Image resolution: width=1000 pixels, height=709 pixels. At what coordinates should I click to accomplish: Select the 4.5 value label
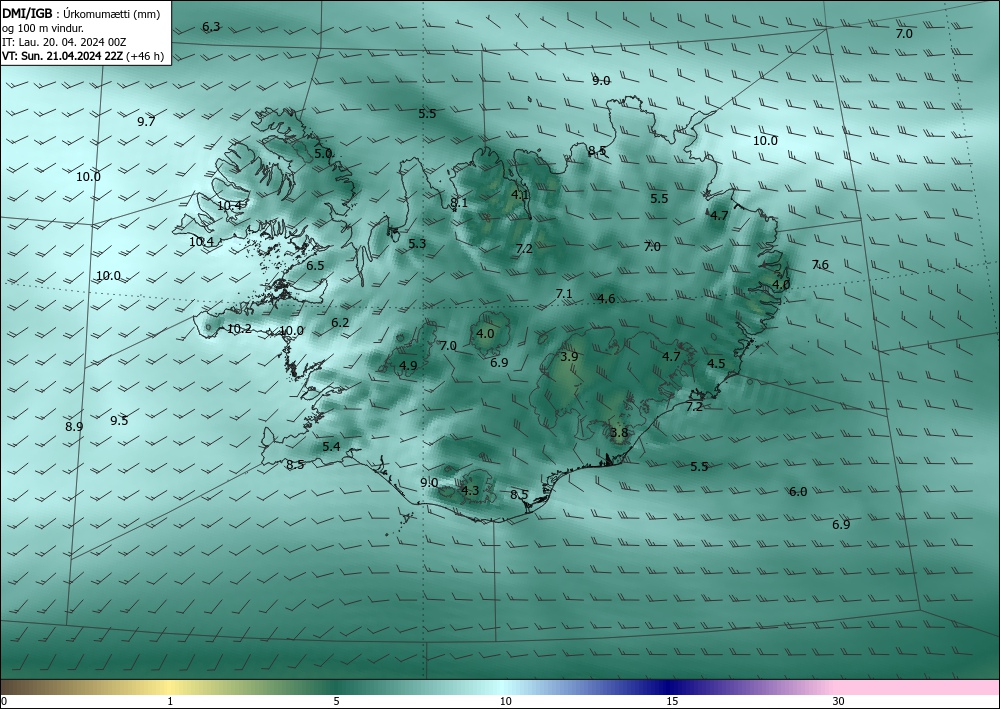[716, 363]
